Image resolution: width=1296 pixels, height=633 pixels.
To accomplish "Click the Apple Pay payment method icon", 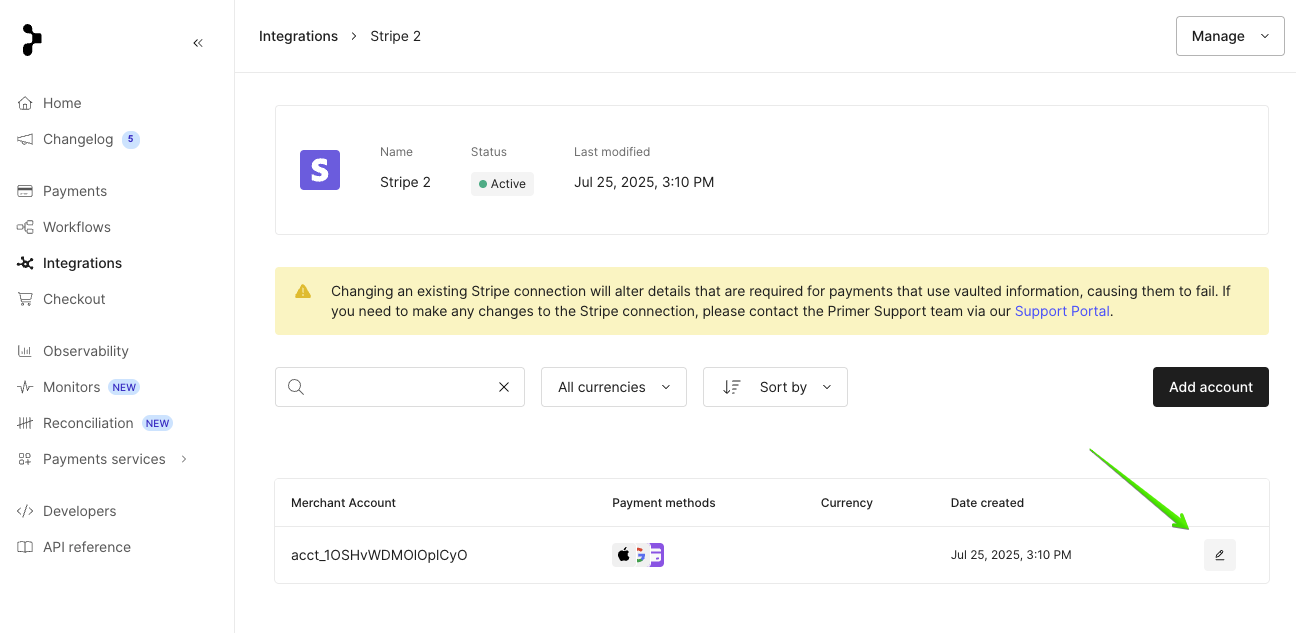I will click(x=623, y=555).
